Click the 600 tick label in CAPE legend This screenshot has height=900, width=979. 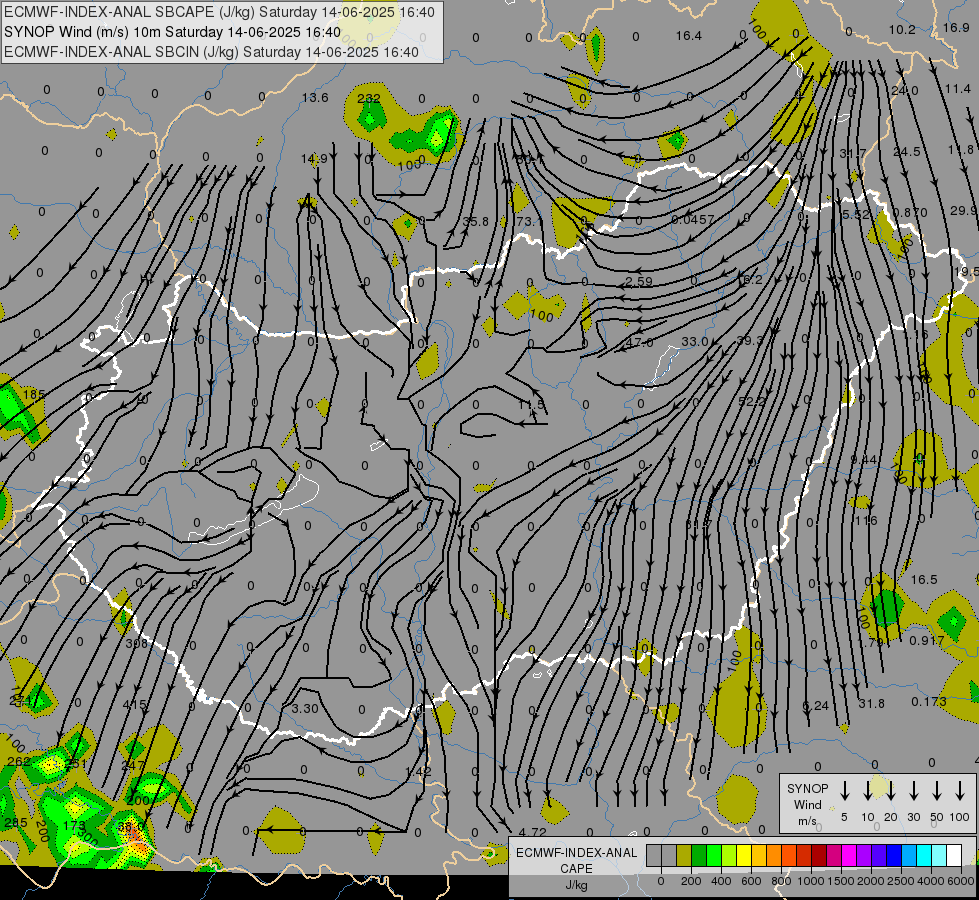751,881
